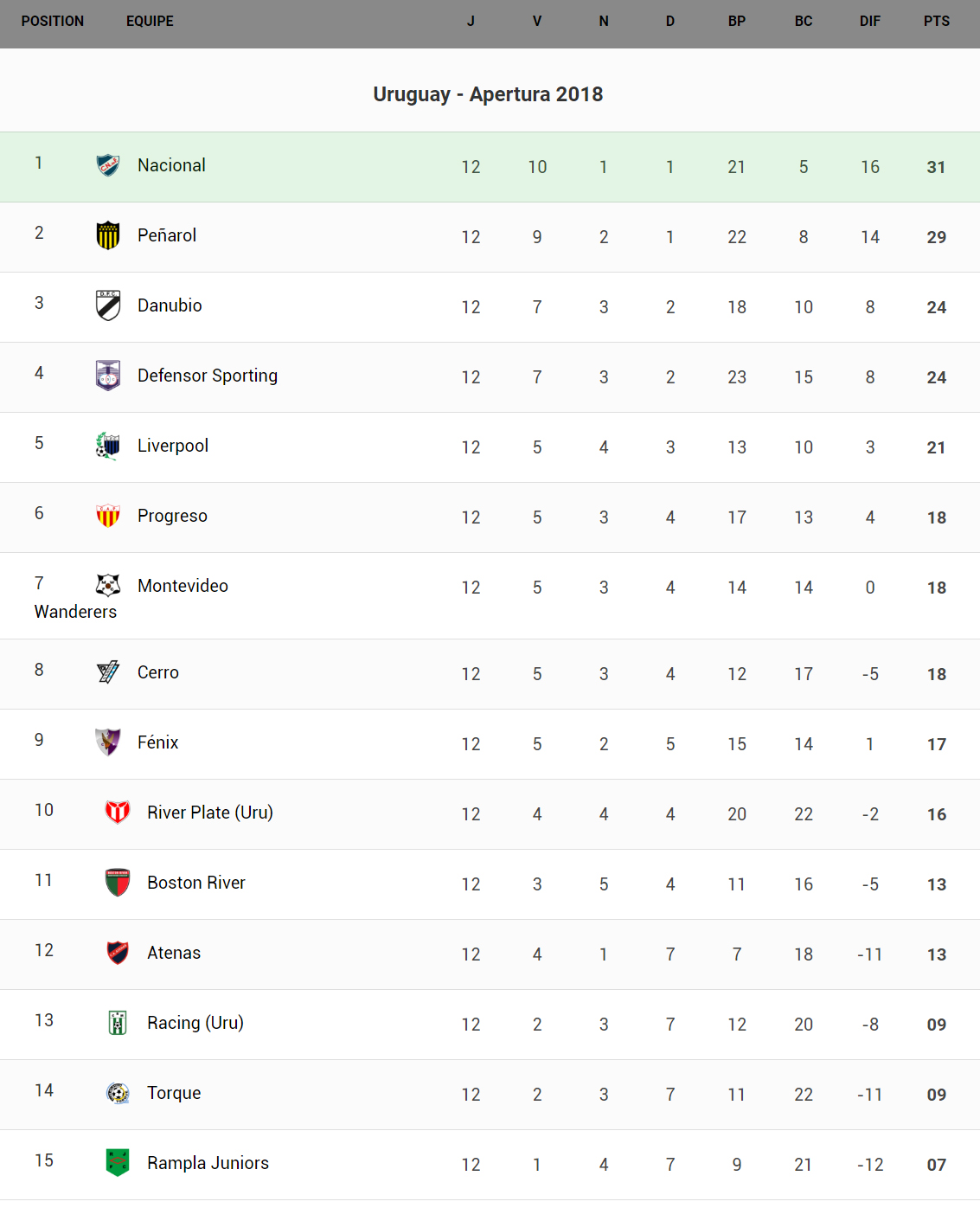This screenshot has width=980, height=1208.
Task: Open the Racing (Uru) team link
Action: tap(195, 1023)
